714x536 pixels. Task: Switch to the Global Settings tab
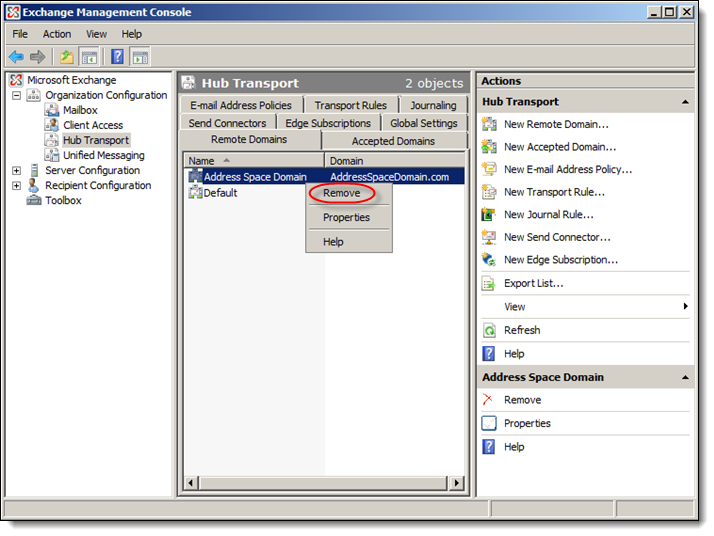coord(424,123)
